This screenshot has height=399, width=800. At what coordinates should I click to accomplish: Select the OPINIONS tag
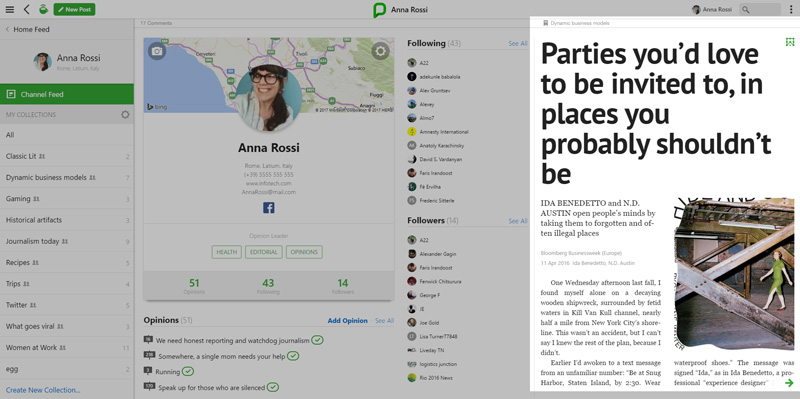(304, 252)
